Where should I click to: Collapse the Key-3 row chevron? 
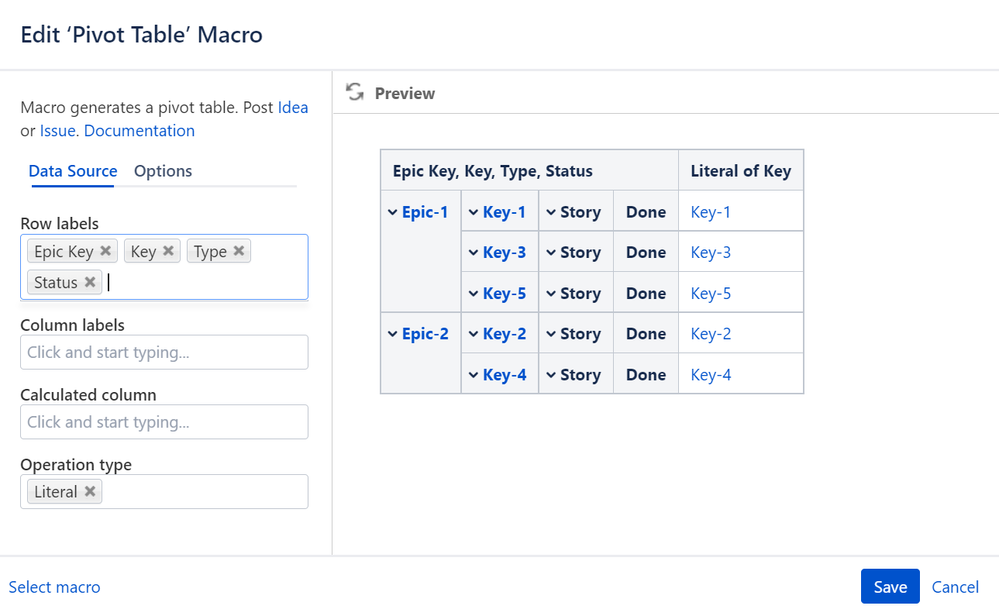[x=474, y=253]
